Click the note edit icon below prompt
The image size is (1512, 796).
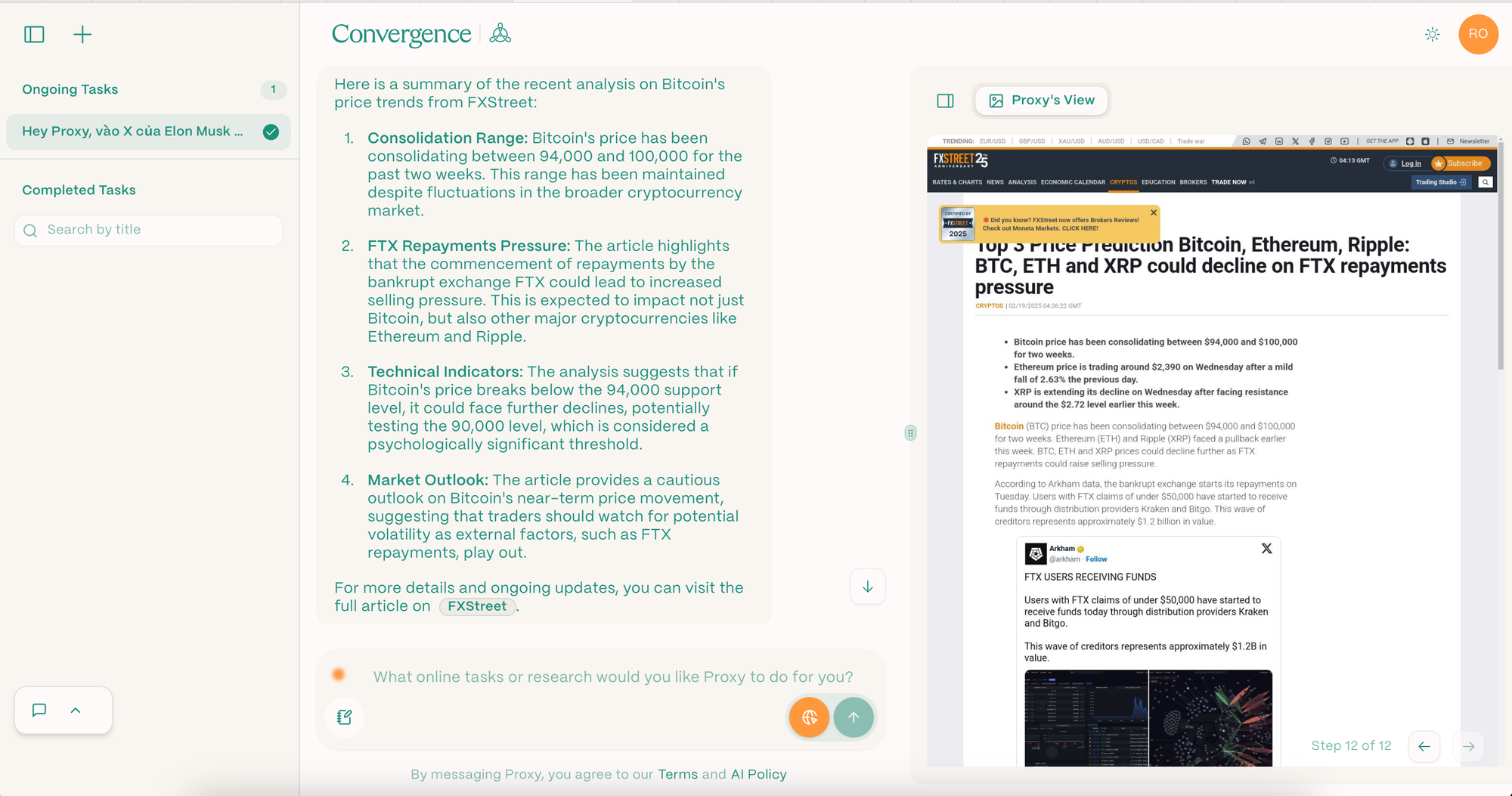(345, 717)
